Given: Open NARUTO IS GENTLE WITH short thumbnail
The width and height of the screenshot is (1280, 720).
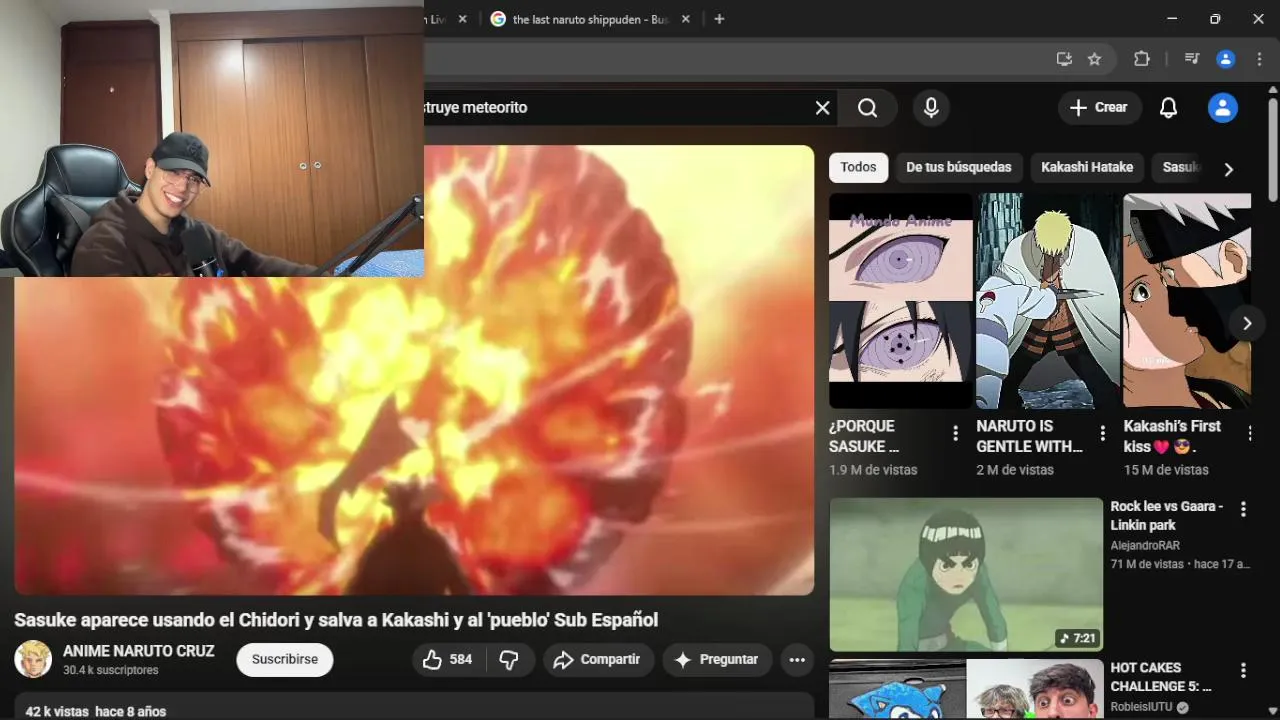Looking at the screenshot, I should coord(1048,301).
